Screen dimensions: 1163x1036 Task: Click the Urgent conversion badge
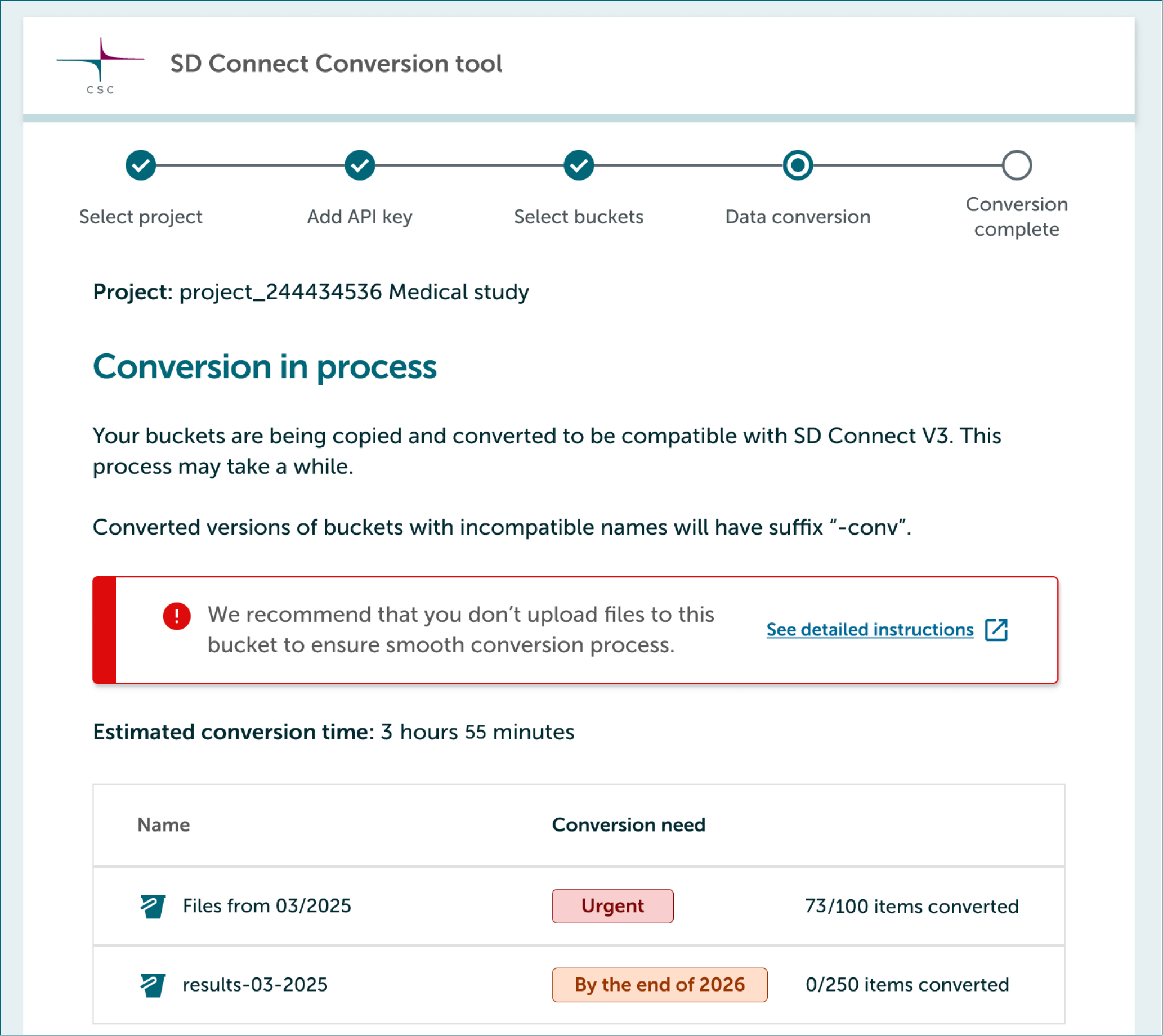(x=612, y=906)
